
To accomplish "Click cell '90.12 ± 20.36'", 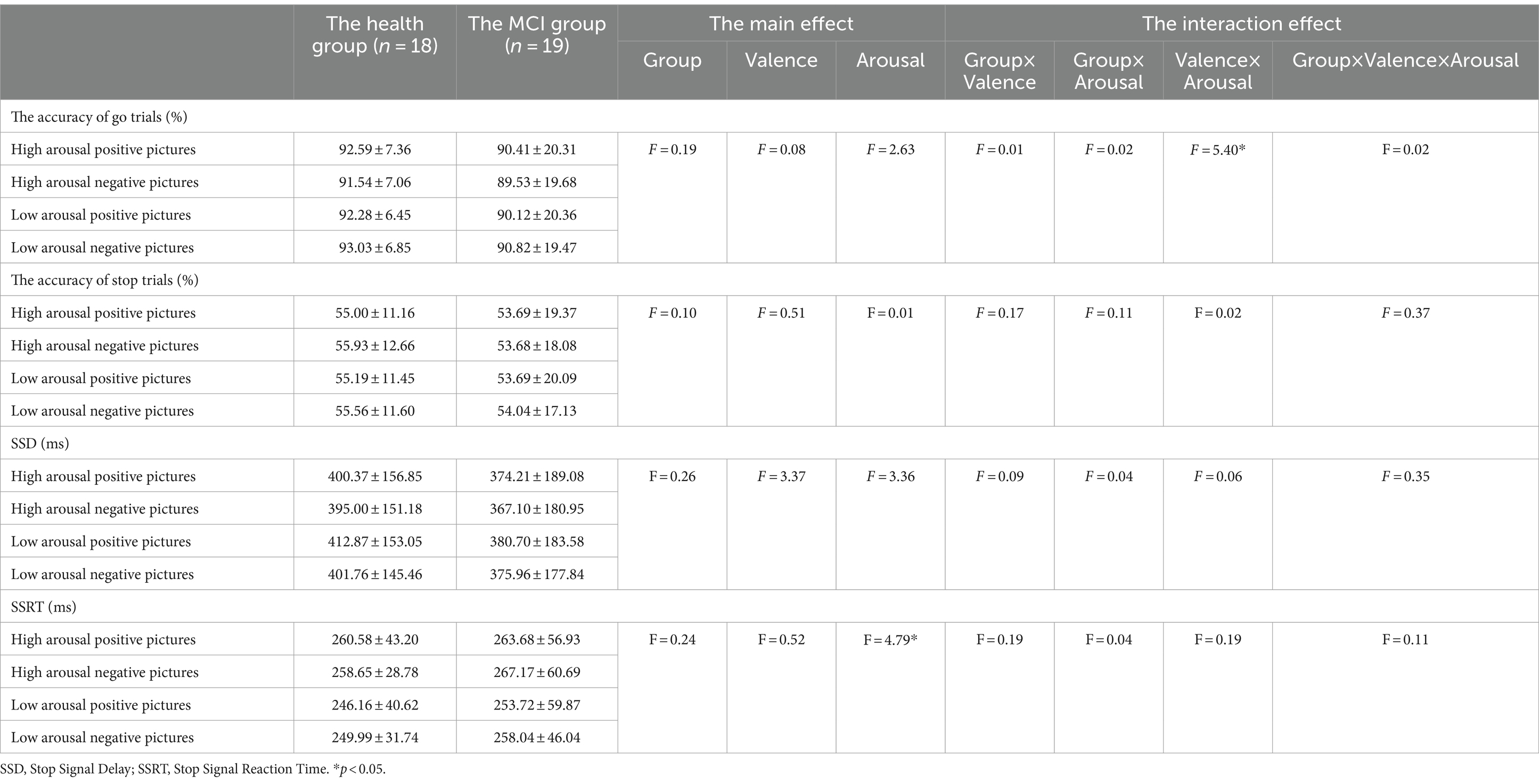I will (x=536, y=215).
